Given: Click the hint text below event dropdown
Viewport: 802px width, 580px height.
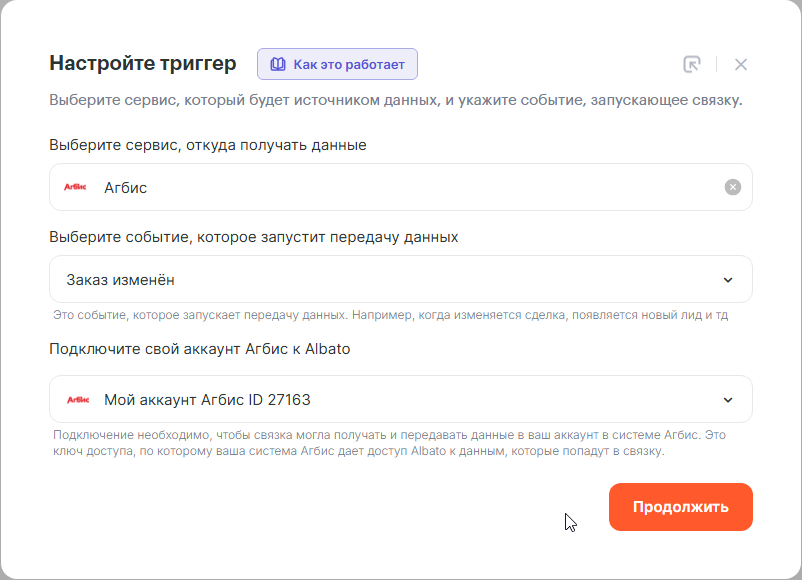Looking at the screenshot, I should 390,315.
